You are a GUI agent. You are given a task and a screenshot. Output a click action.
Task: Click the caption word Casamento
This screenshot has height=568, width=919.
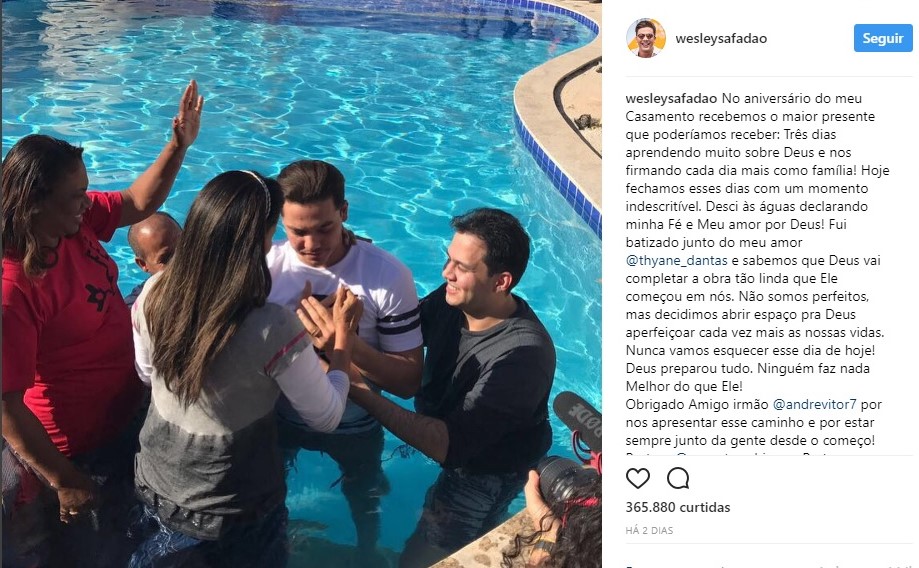pyautogui.click(x=659, y=117)
